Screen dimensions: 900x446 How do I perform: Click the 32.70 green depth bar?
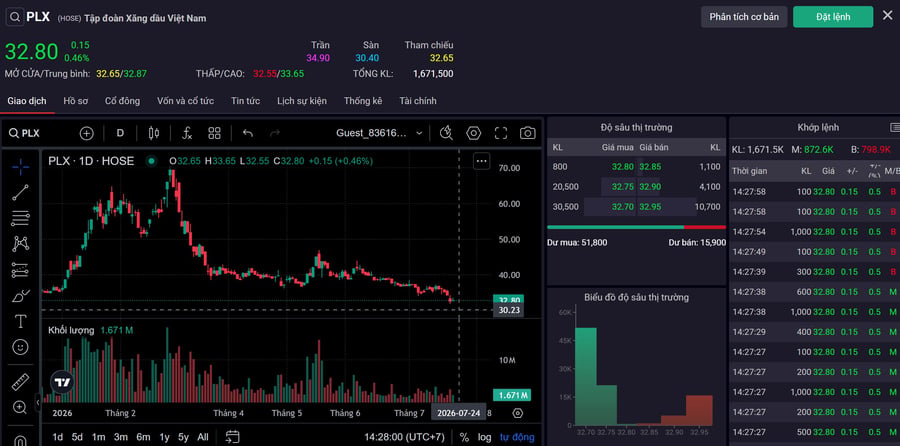tap(585, 376)
